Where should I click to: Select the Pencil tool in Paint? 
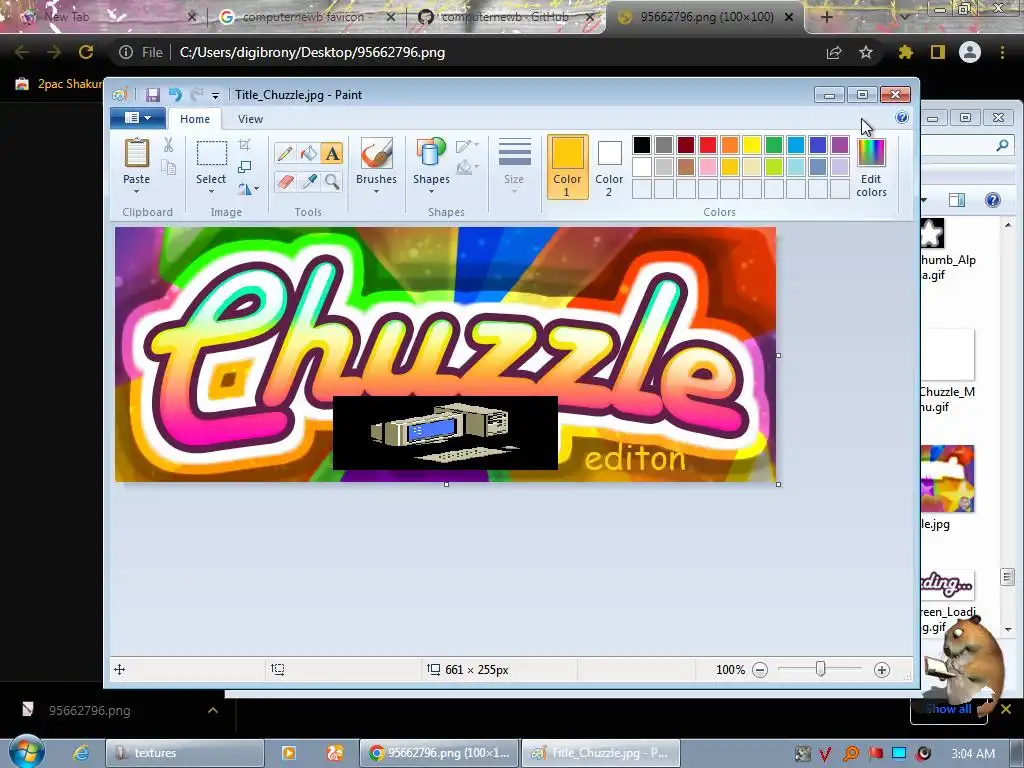(285, 153)
